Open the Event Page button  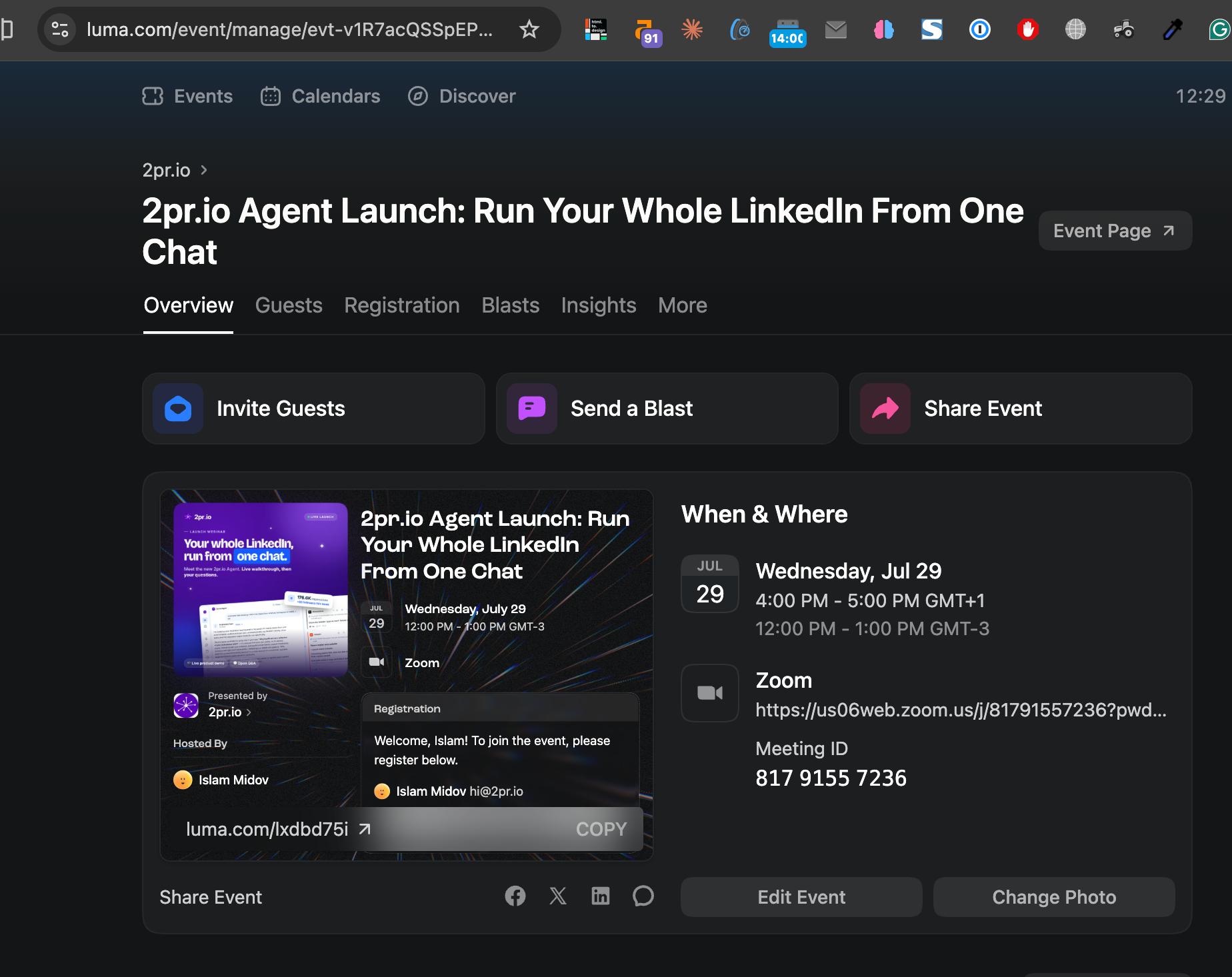[1115, 231]
